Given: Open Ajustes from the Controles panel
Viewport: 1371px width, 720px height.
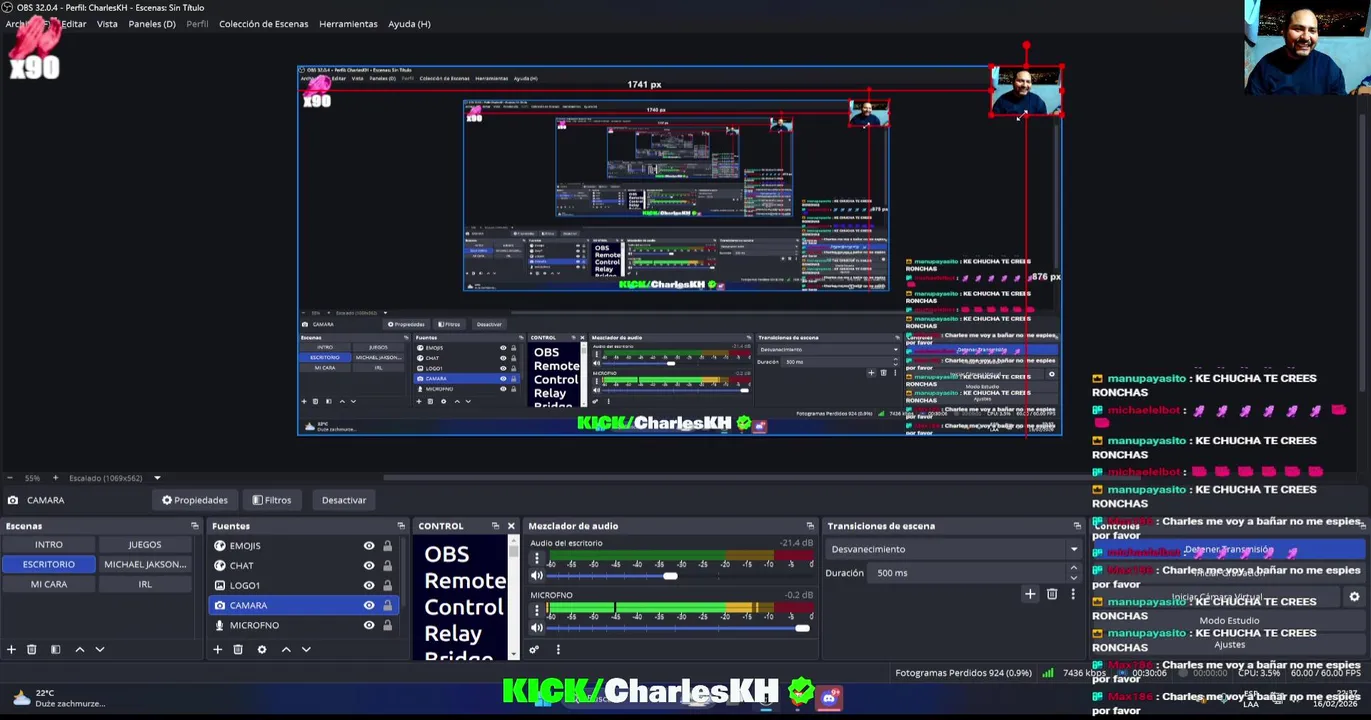Looking at the screenshot, I should tap(1229, 645).
